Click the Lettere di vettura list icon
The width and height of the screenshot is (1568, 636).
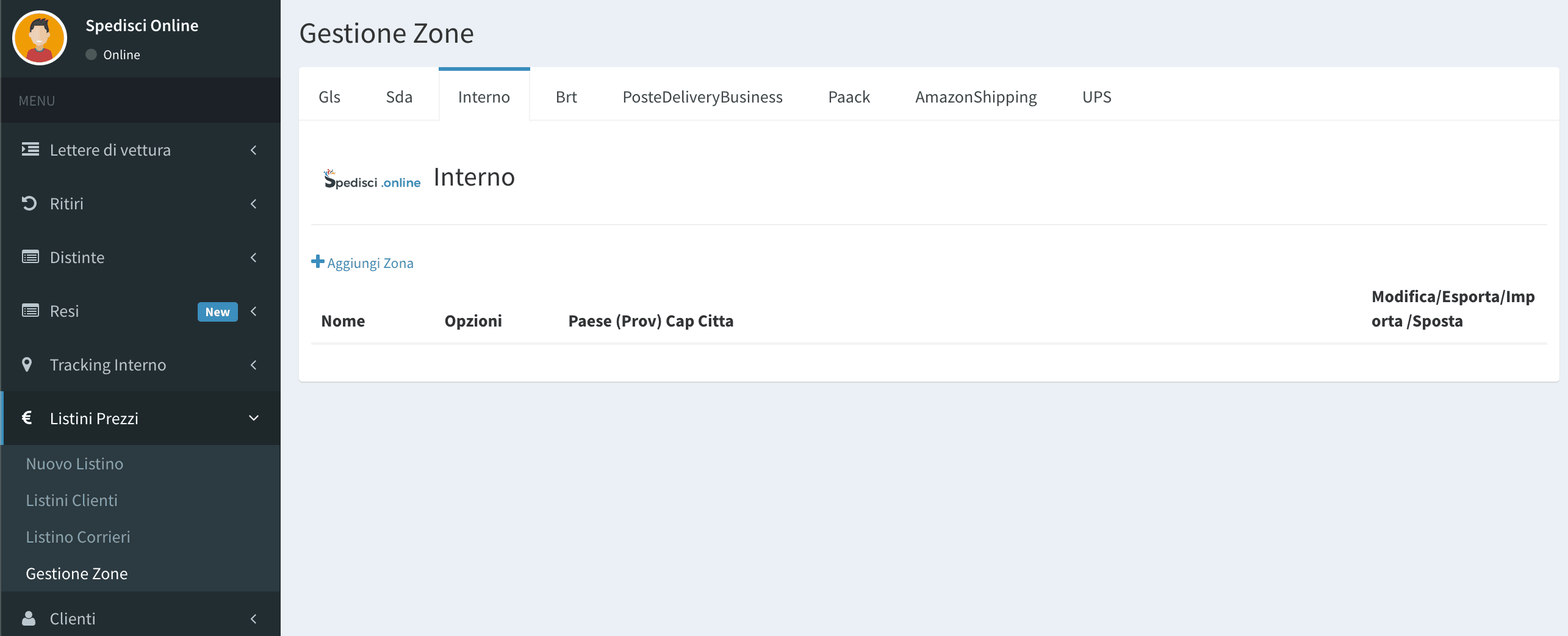coord(30,150)
